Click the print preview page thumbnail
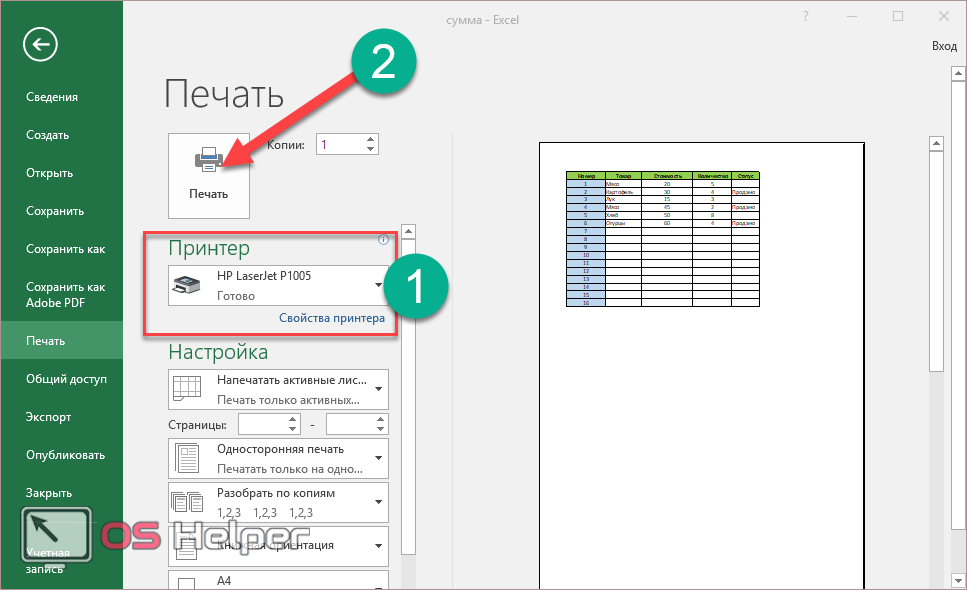The width and height of the screenshot is (967, 590). 702,366
